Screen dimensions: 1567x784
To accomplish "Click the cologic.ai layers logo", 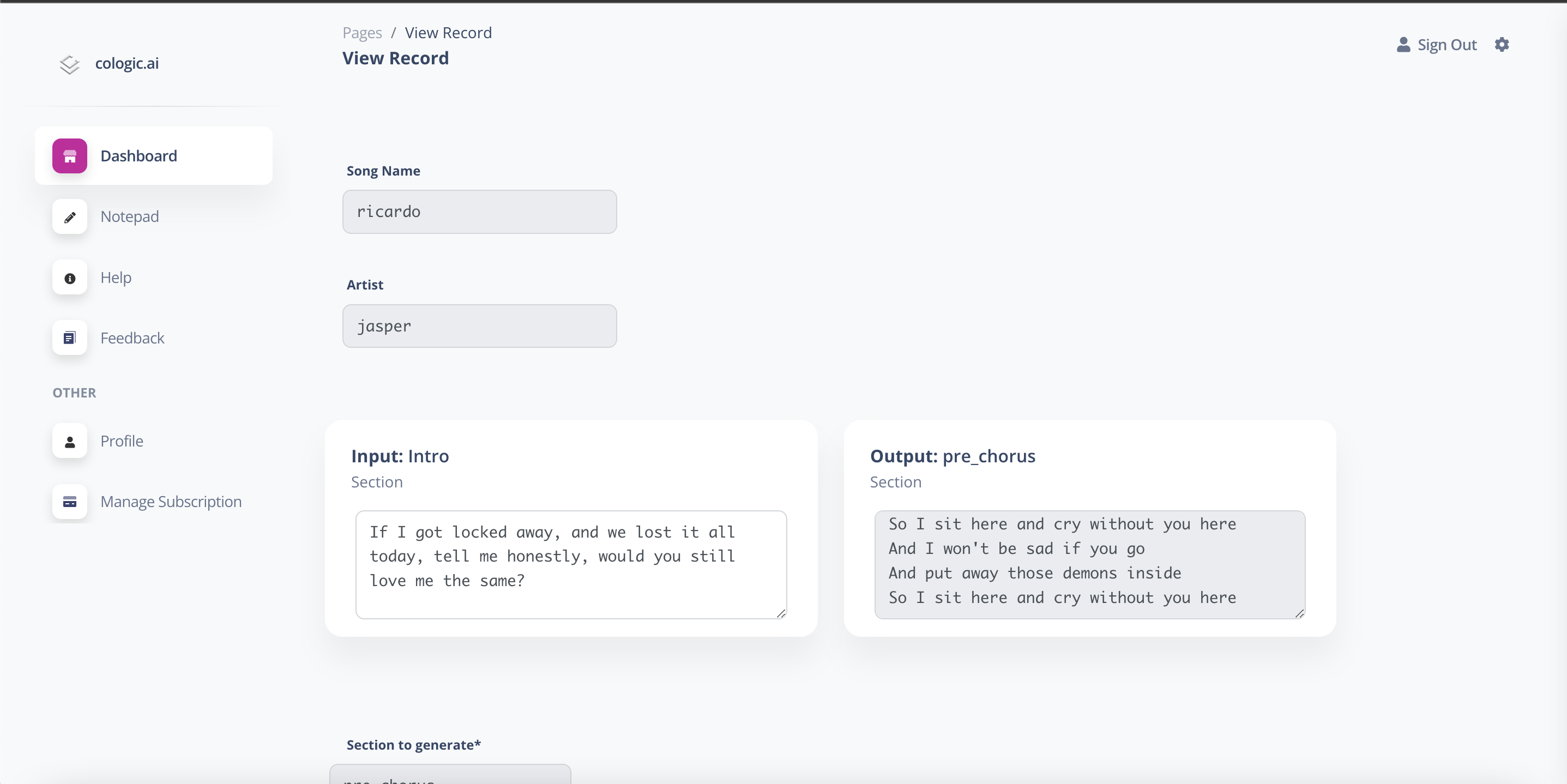I will [x=69, y=64].
